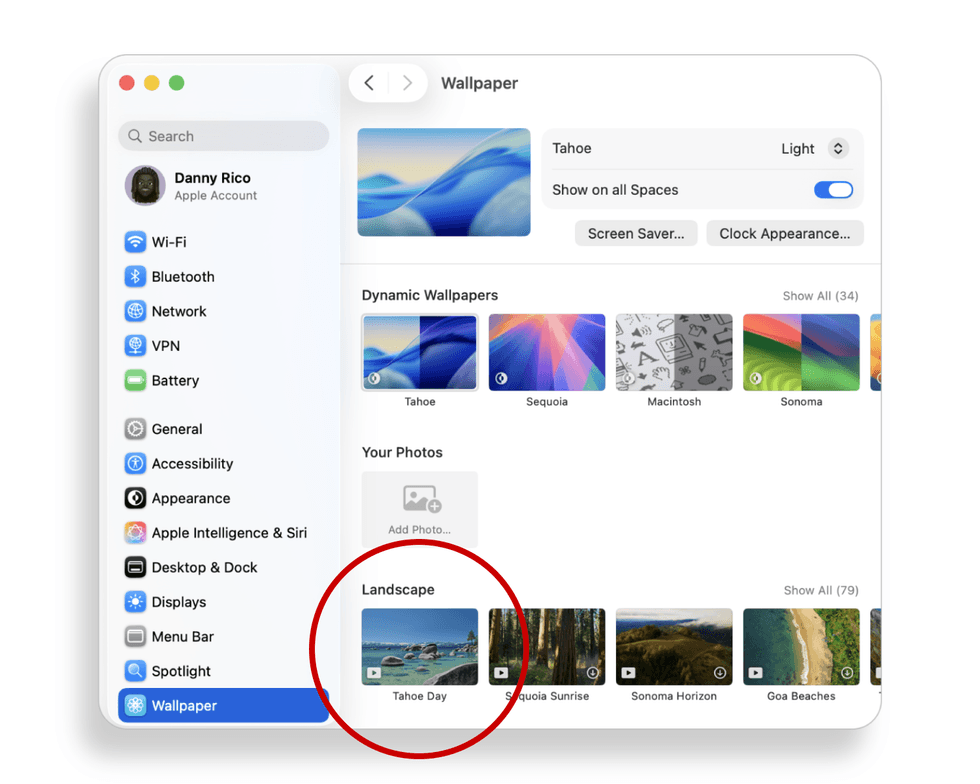The width and height of the screenshot is (980, 784).
Task: Expand Dynamic Wallpapers with Show All (34)
Action: tap(820, 296)
